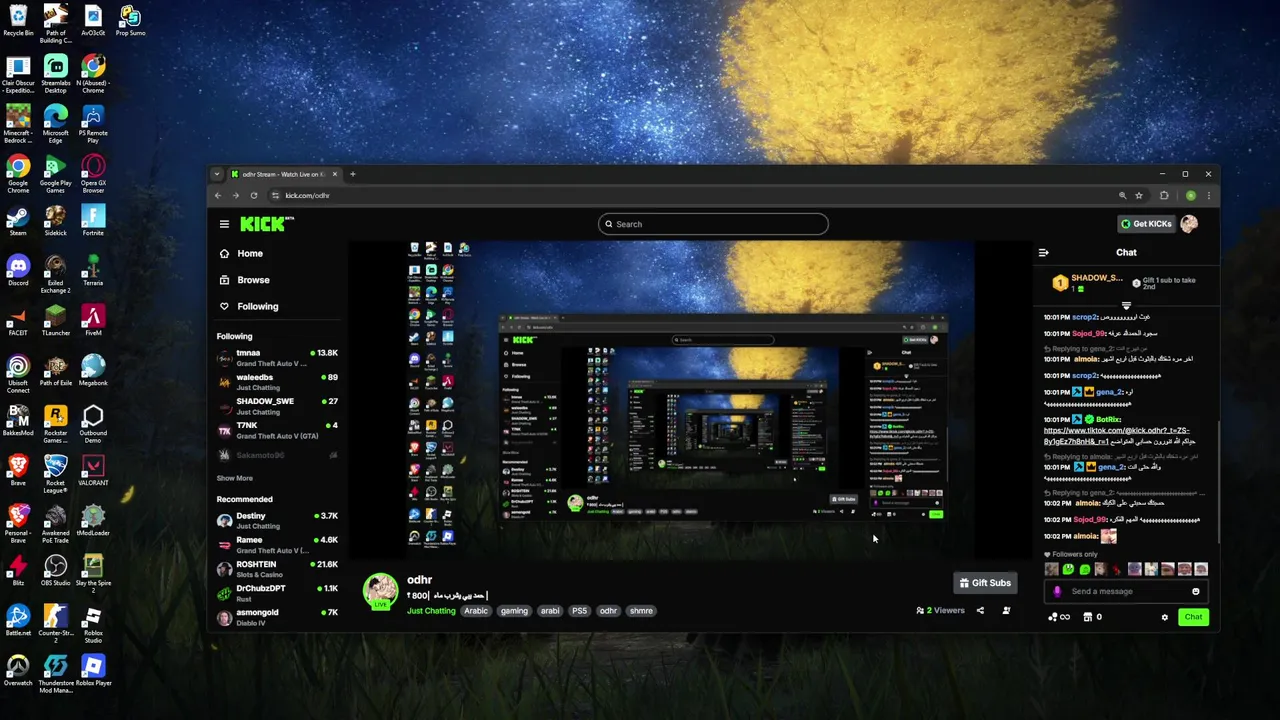
Task: Open SHADOW_SWE channel in Following
Action: [278, 406]
